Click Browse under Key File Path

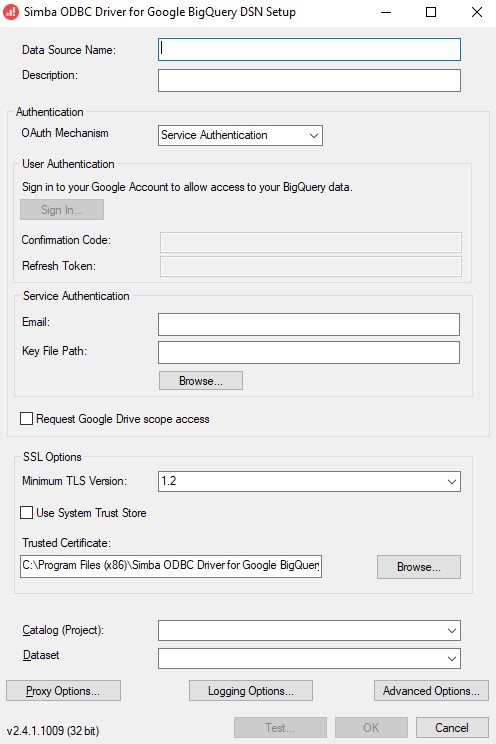201,381
